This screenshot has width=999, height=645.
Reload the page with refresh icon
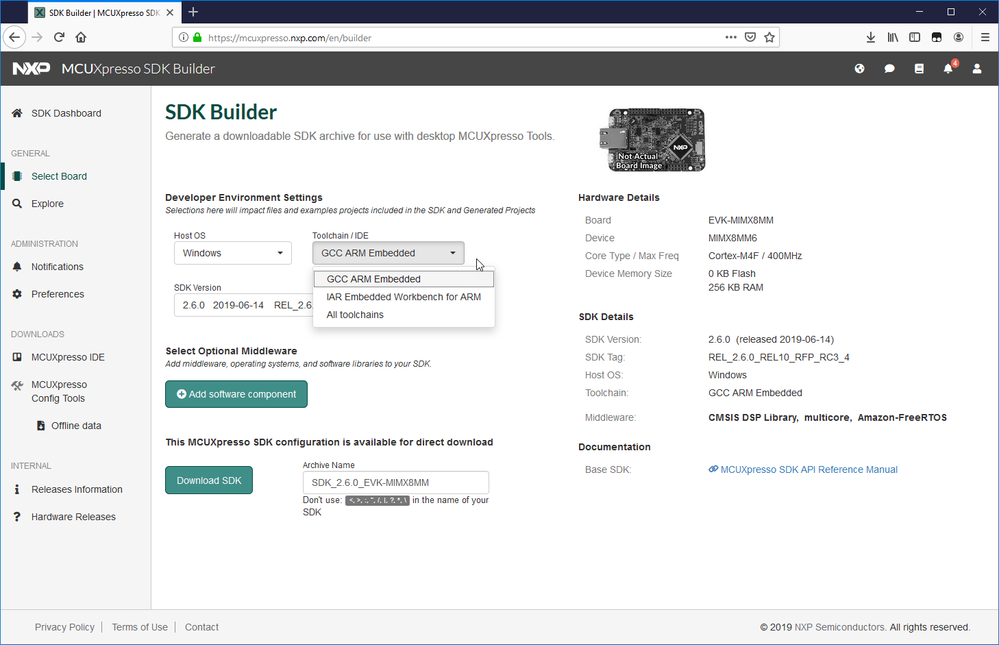coord(59,38)
